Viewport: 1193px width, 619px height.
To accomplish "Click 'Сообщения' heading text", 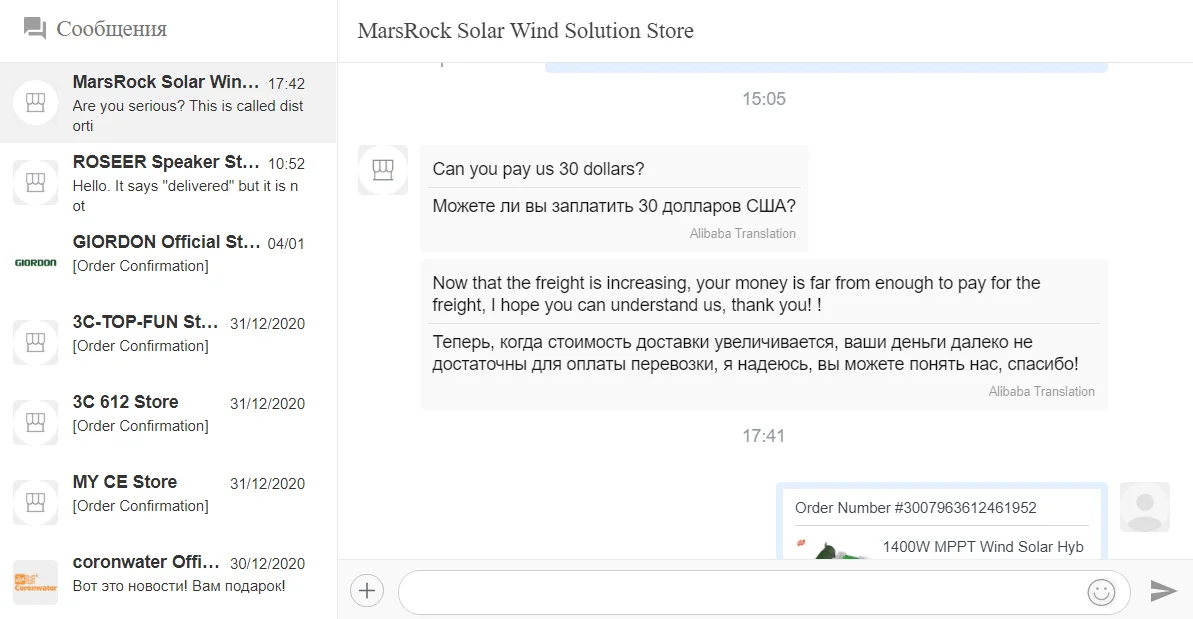I will (x=111, y=29).
